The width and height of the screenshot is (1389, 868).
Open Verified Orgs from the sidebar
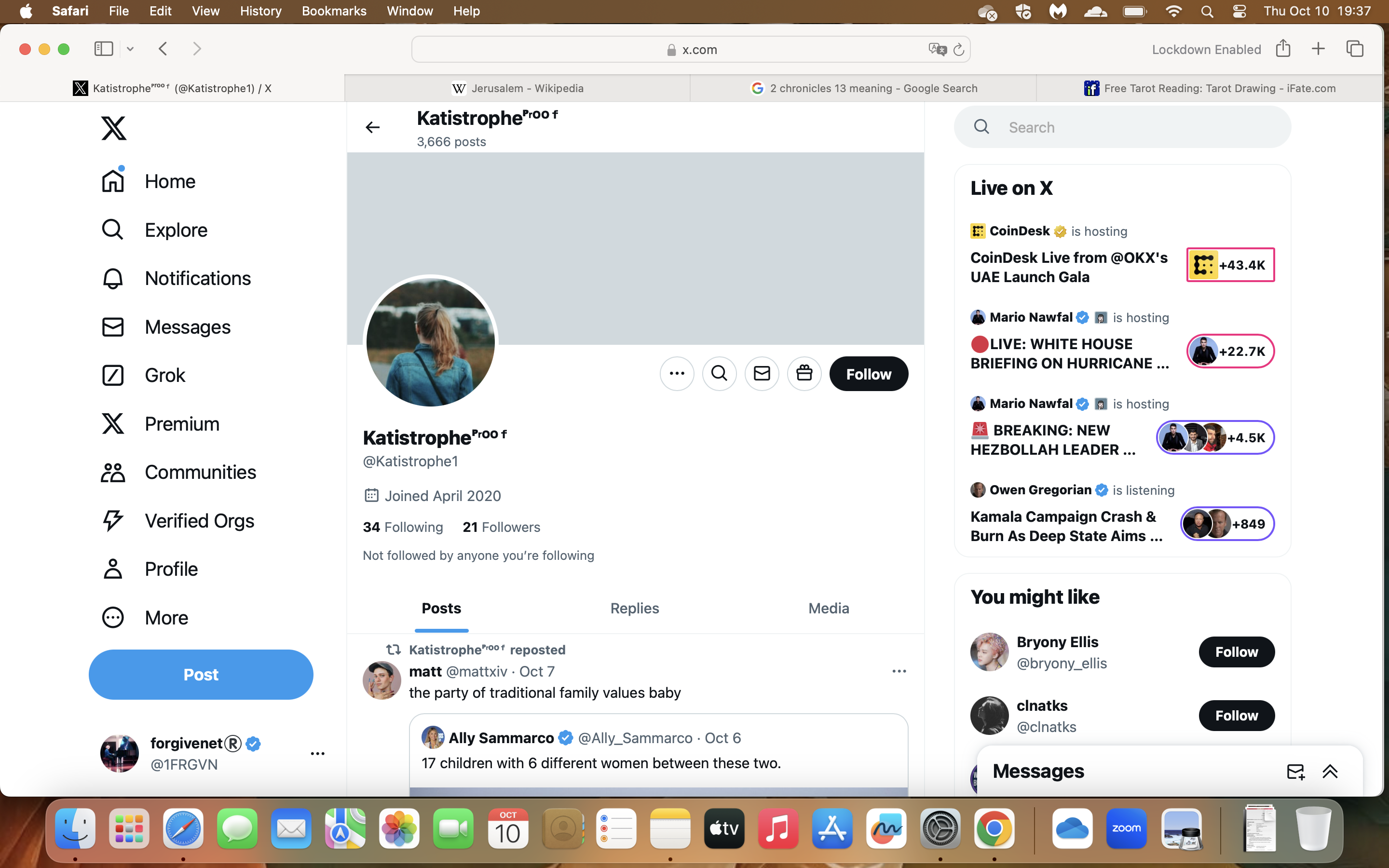tap(177, 521)
